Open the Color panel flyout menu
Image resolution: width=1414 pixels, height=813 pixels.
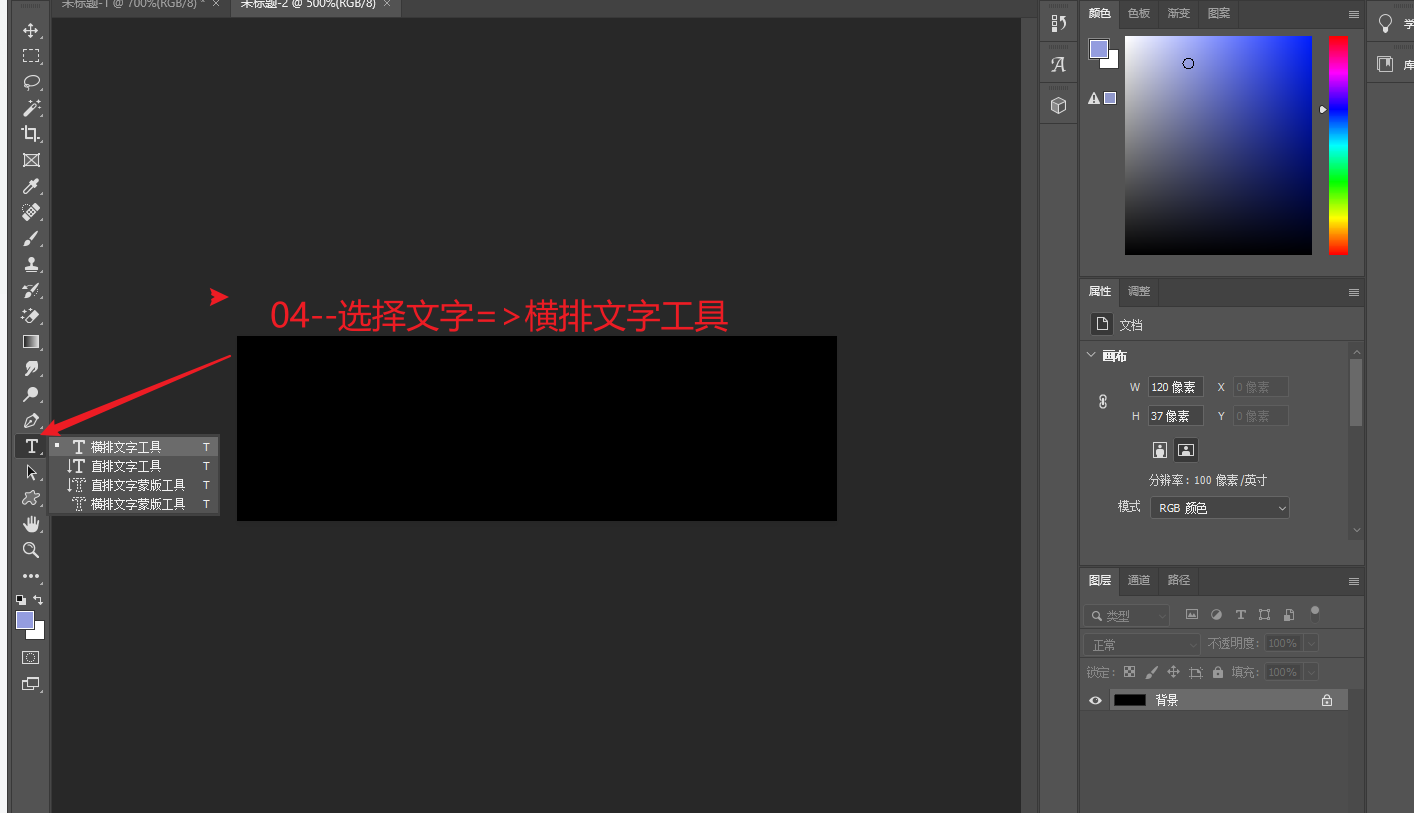(x=1353, y=14)
